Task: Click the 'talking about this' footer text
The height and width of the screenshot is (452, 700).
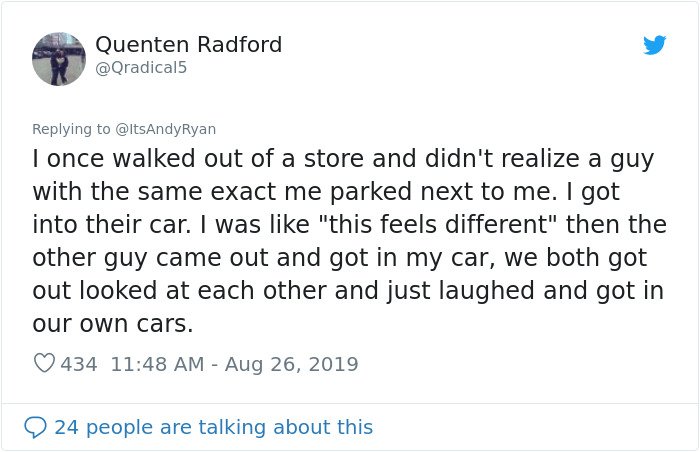Action: pyautogui.click(x=285, y=427)
